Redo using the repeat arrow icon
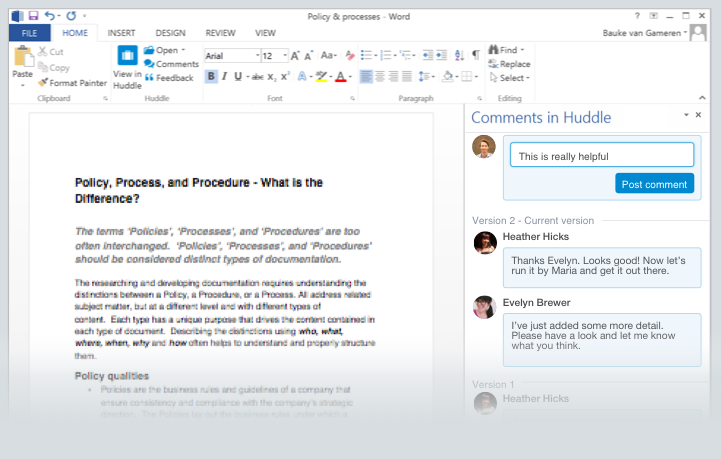 tap(71, 16)
